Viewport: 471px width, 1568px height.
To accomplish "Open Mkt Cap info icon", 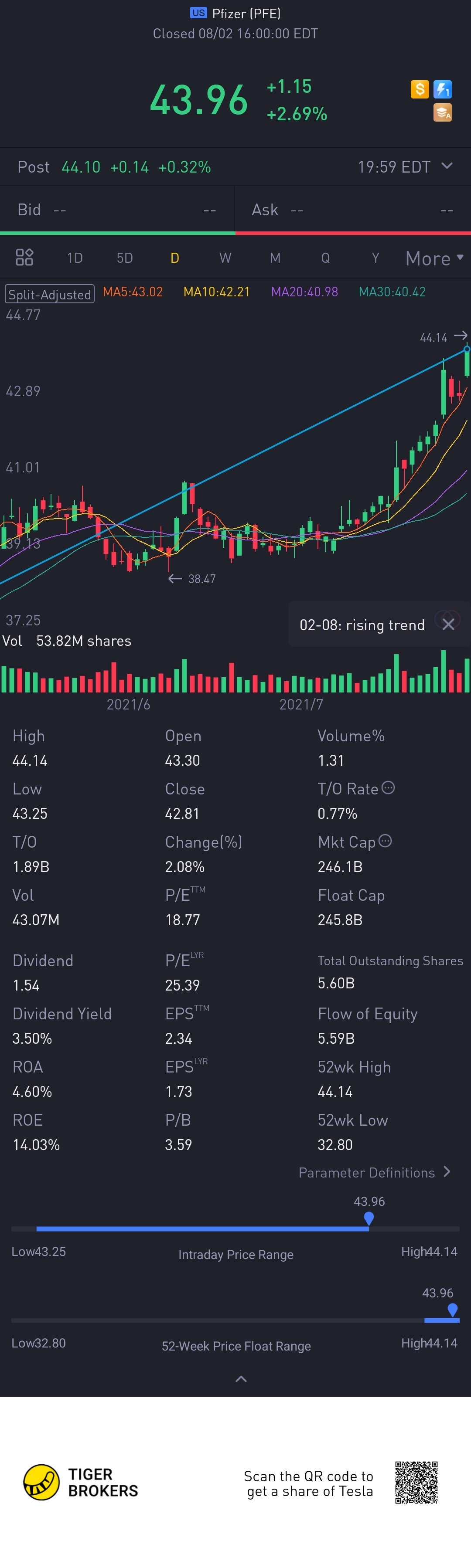I will click(x=385, y=841).
